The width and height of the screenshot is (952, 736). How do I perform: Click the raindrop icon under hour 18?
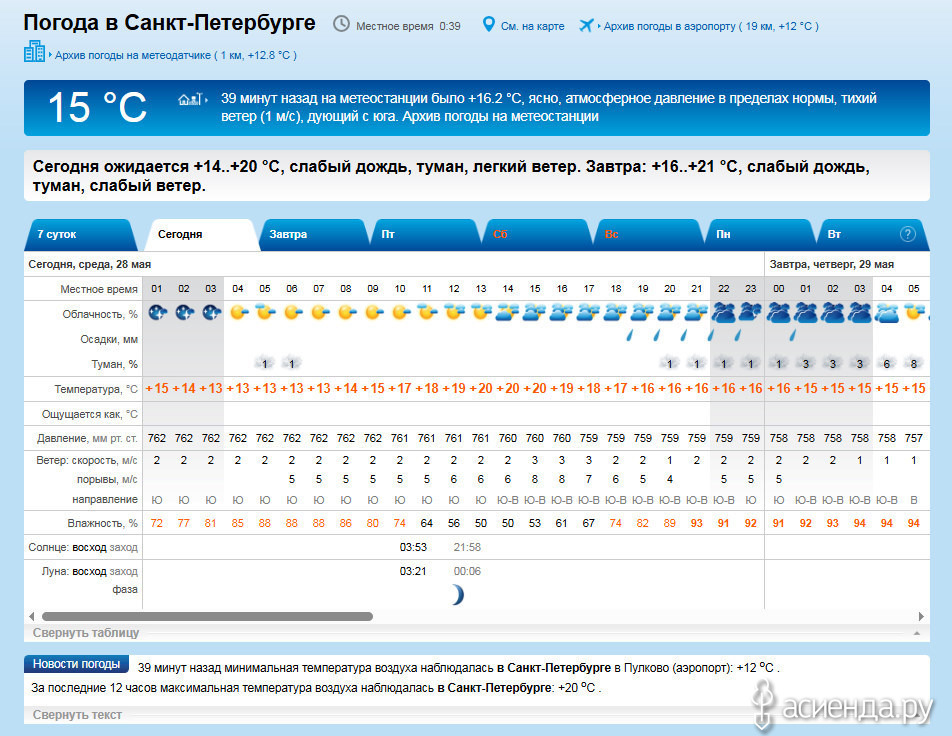click(630, 335)
